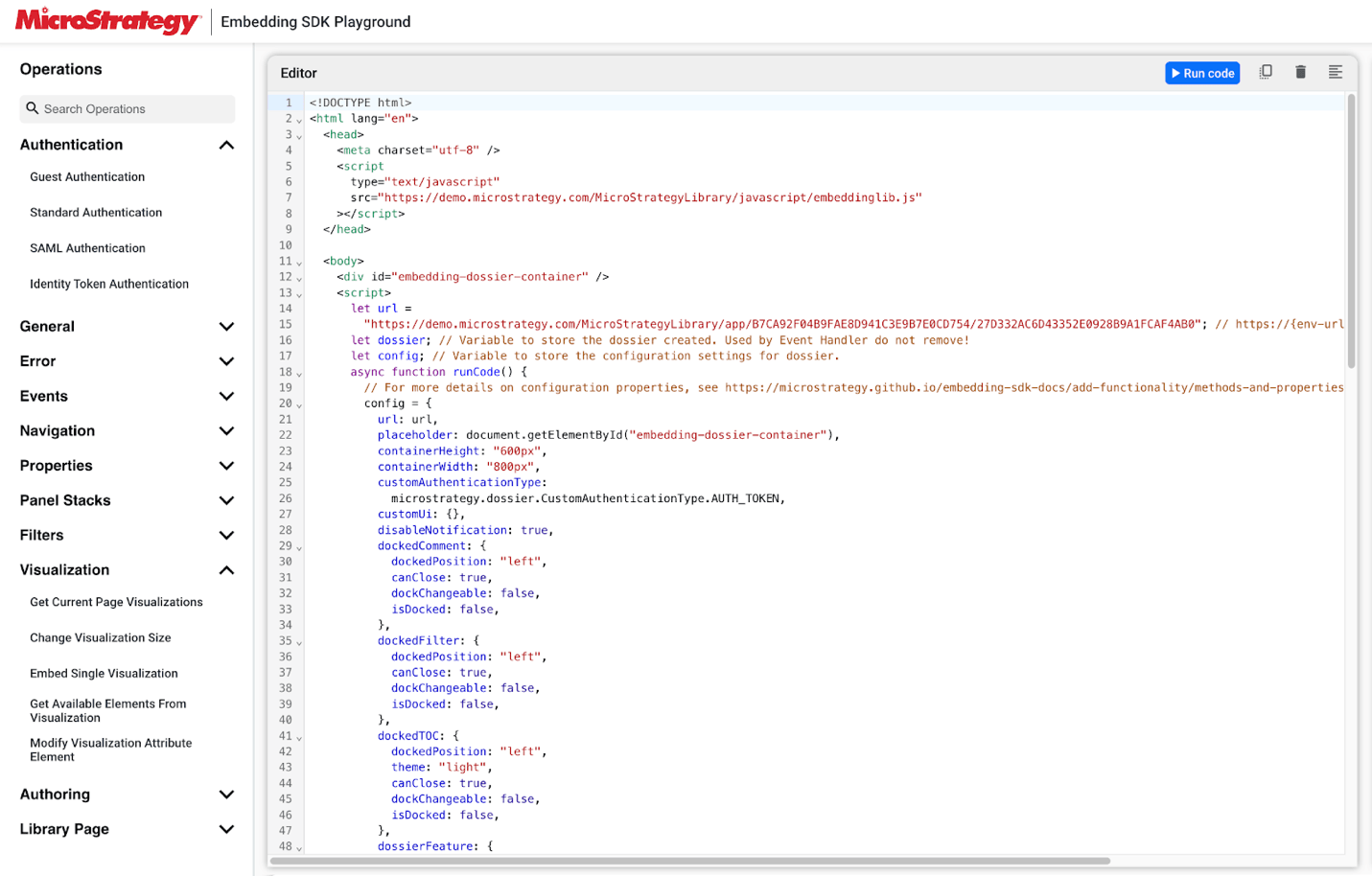
Task: Clear the editor with the trash icon
Action: (x=1301, y=71)
